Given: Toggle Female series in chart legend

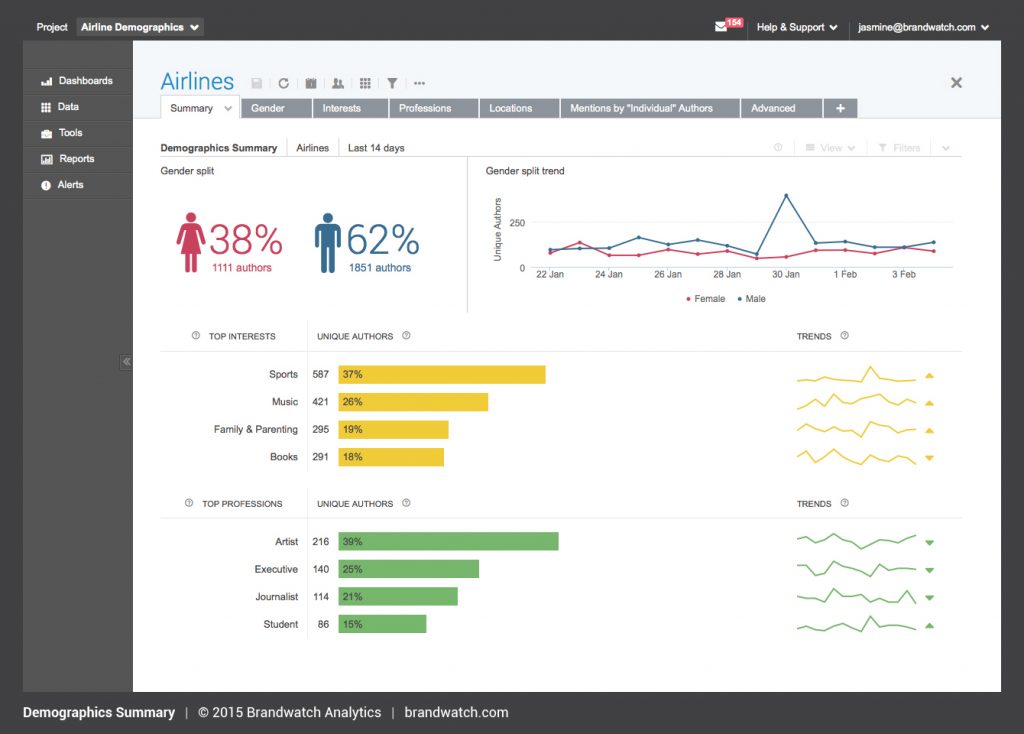Looking at the screenshot, I should point(706,299).
